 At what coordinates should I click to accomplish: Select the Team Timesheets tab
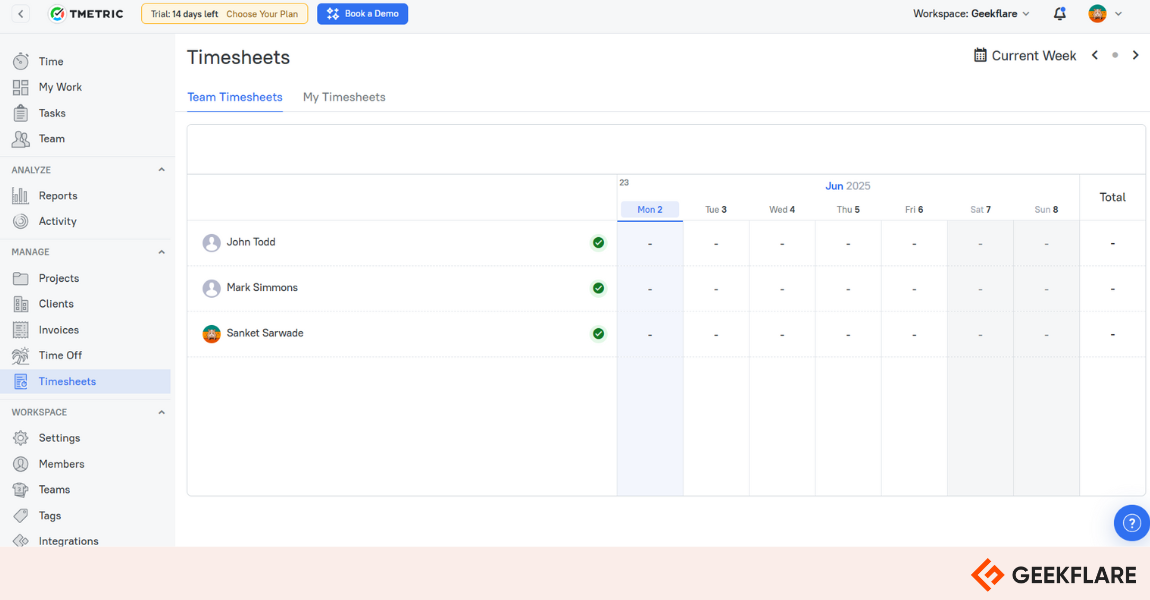(x=235, y=97)
